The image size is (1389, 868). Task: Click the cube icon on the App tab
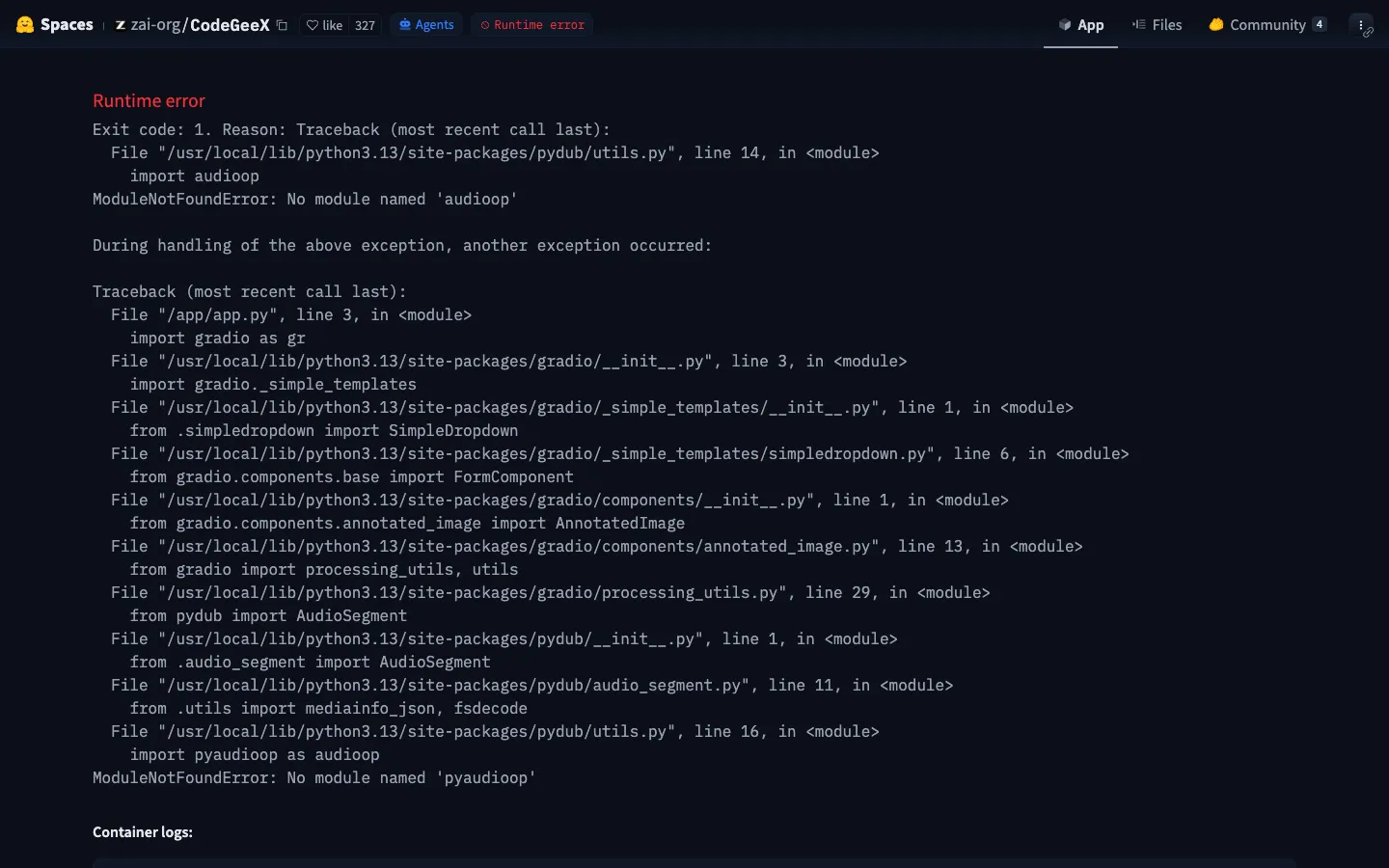1065,25
